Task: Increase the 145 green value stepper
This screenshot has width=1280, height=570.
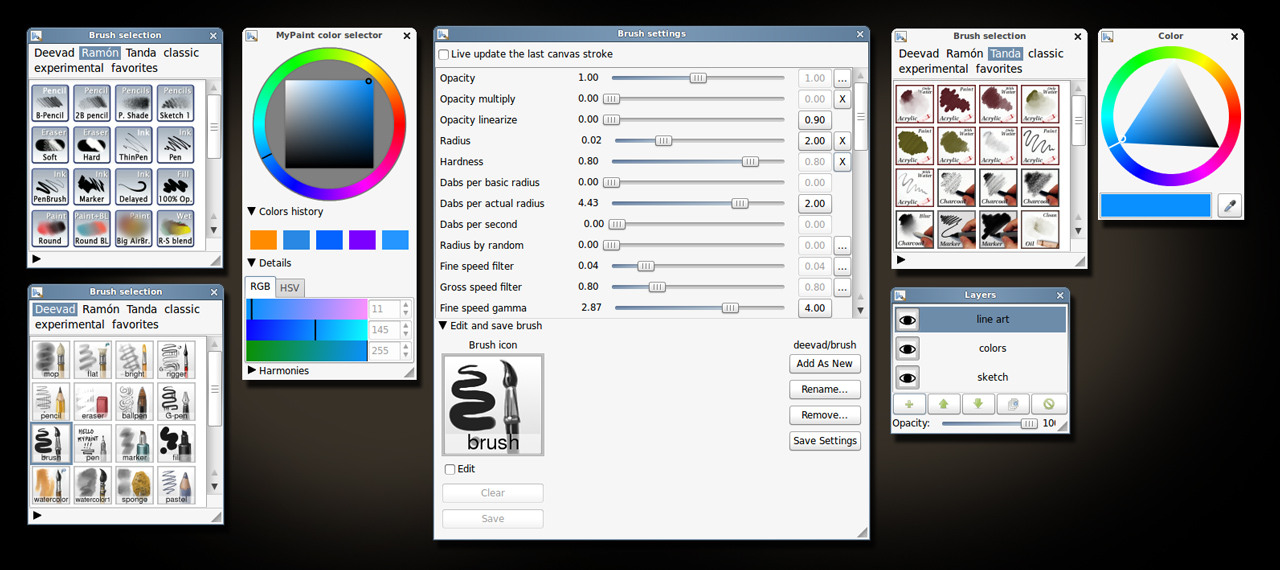Action: pyautogui.click(x=405, y=327)
